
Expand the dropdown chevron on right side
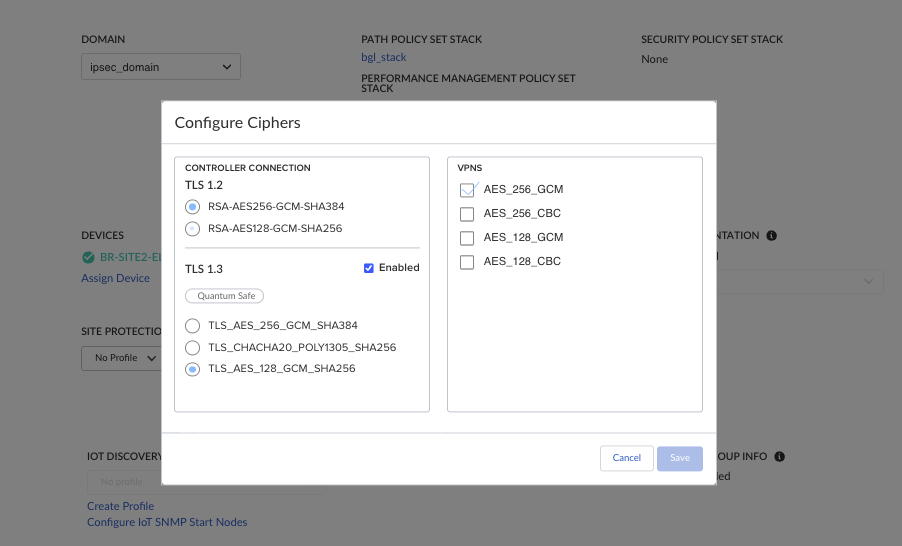coord(868,281)
